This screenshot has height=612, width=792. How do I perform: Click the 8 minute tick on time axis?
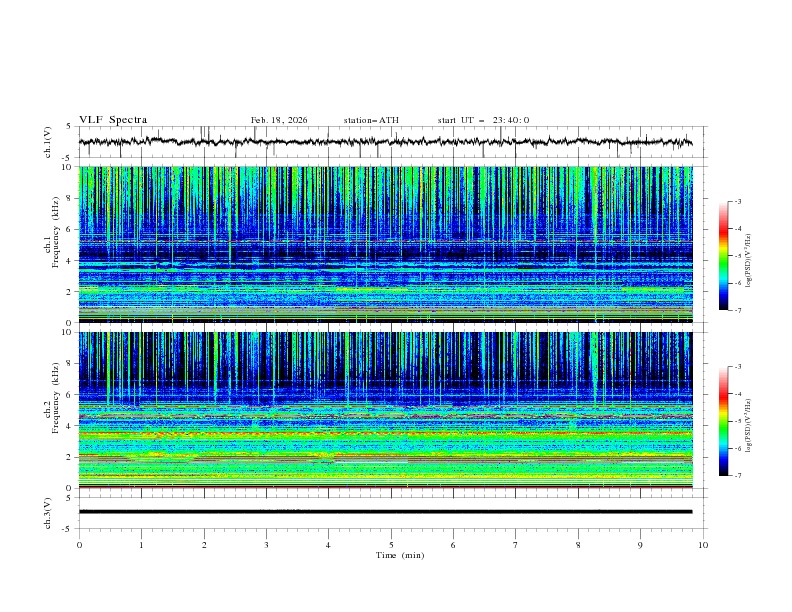pos(578,544)
